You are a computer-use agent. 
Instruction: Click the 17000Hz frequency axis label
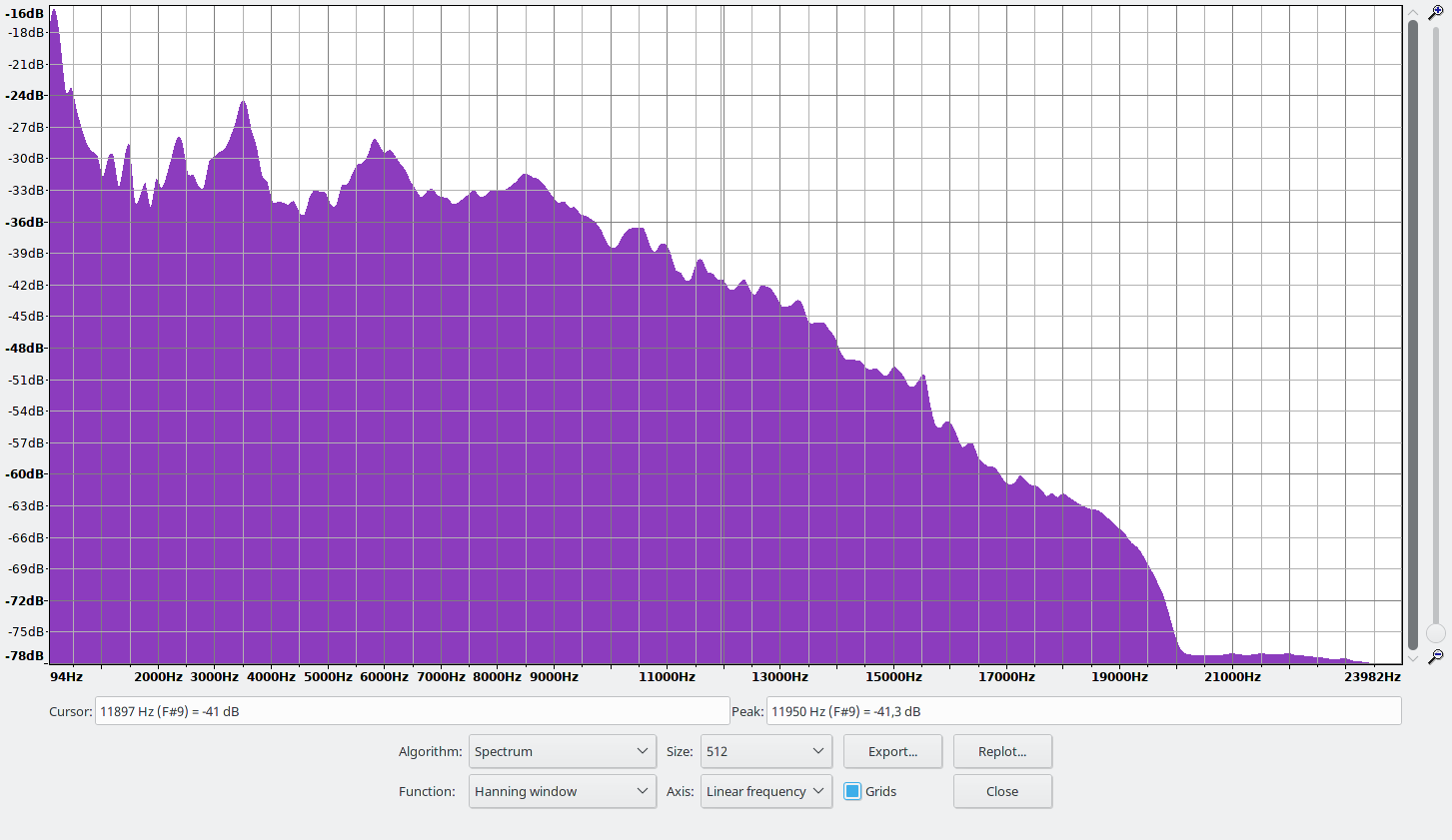1006,676
